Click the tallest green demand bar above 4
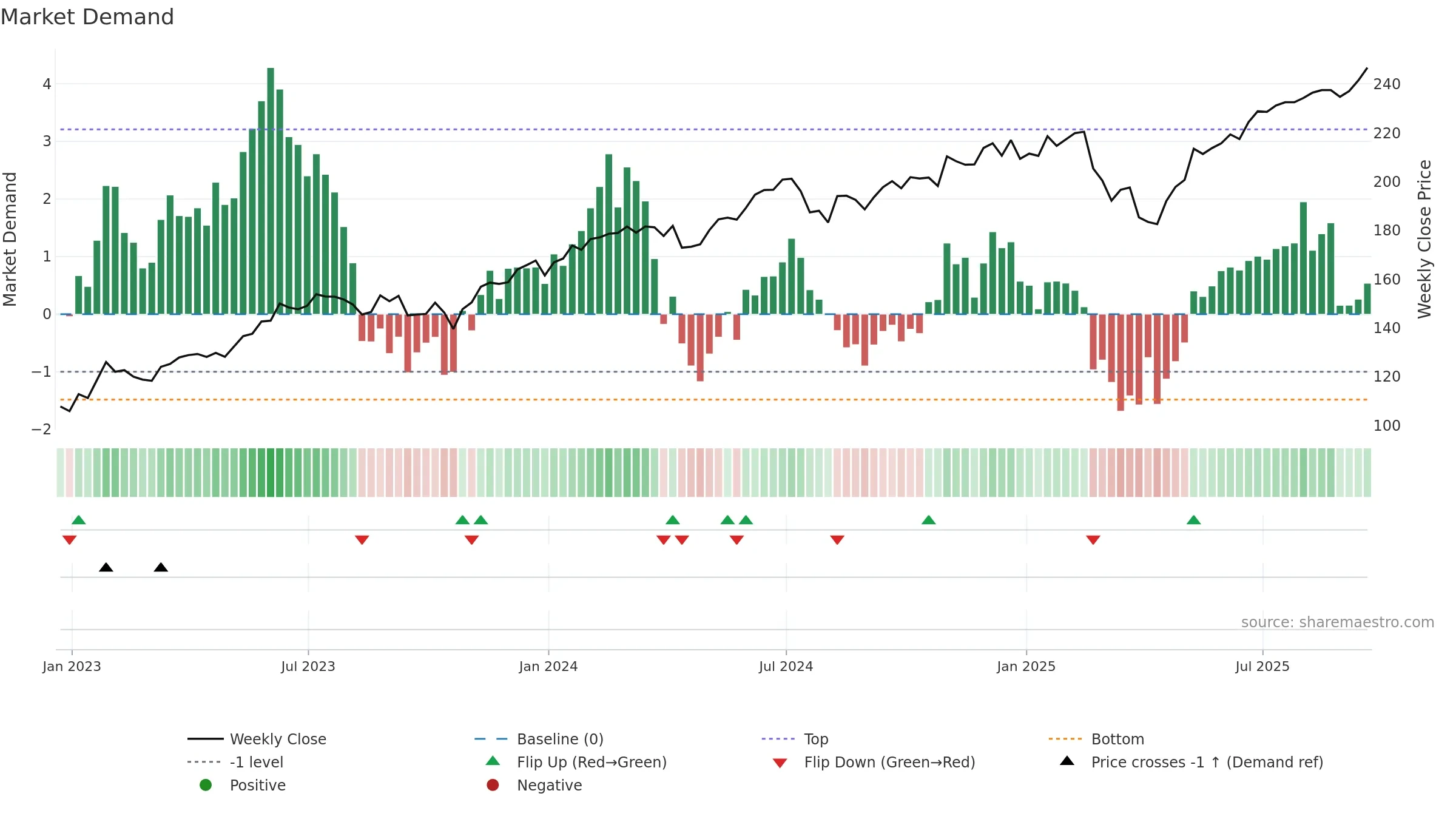Image resolution: width=1456 pixels, height=819 pixels. point(271,190)
